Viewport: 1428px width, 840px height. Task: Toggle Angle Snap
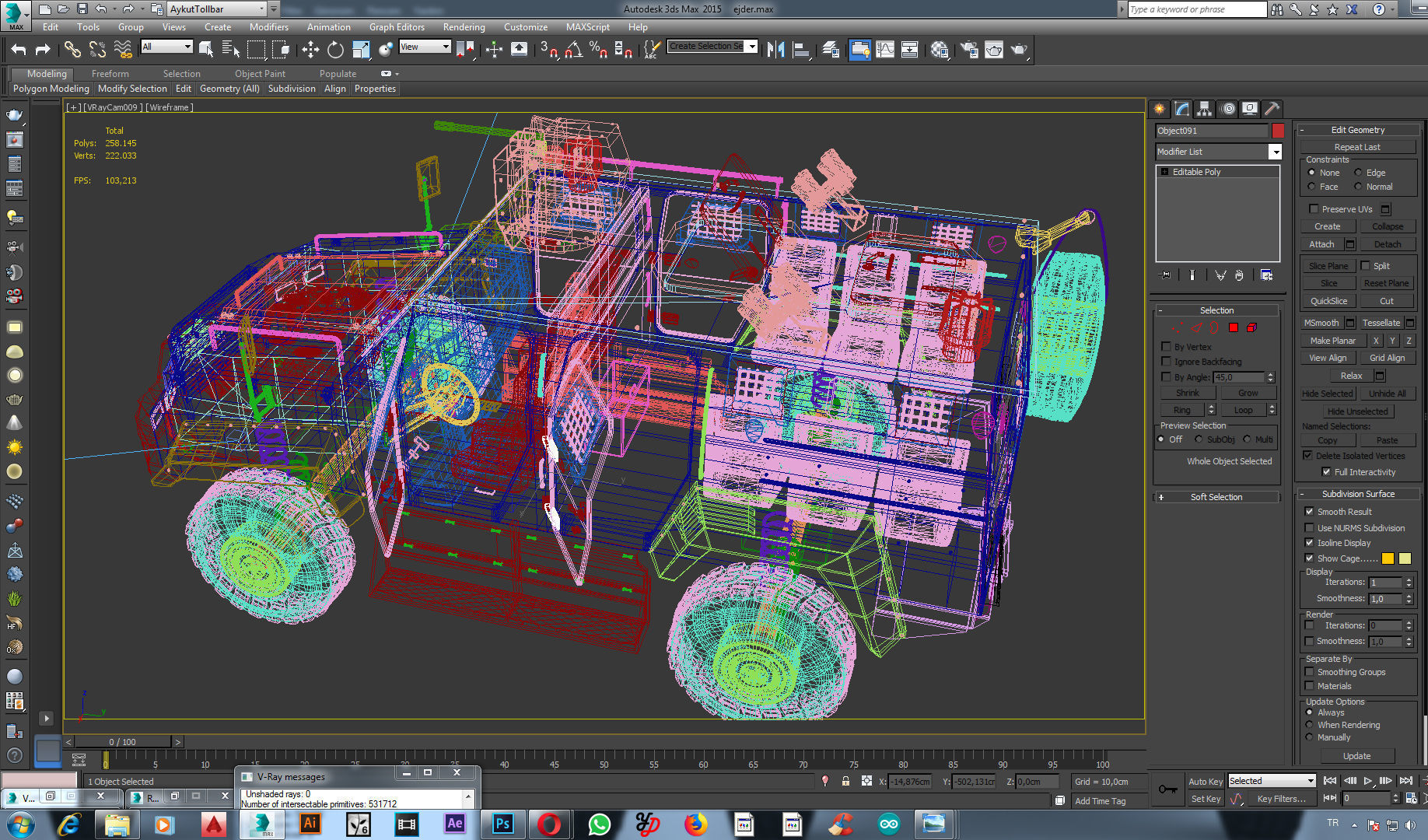574,50
